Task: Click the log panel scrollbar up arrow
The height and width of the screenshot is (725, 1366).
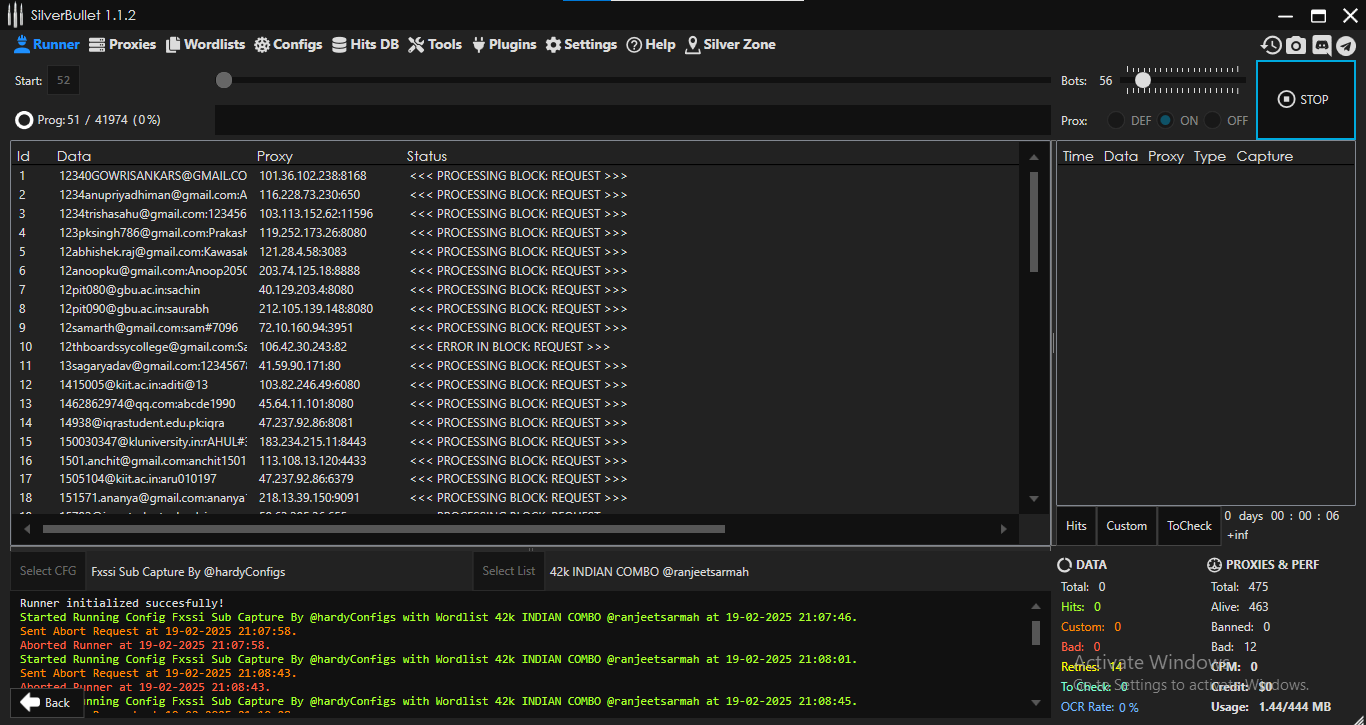Action: click(1036, 606)
